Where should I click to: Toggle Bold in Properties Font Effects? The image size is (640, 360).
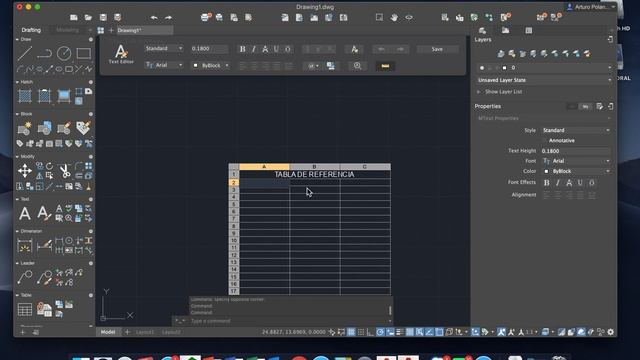547,183
